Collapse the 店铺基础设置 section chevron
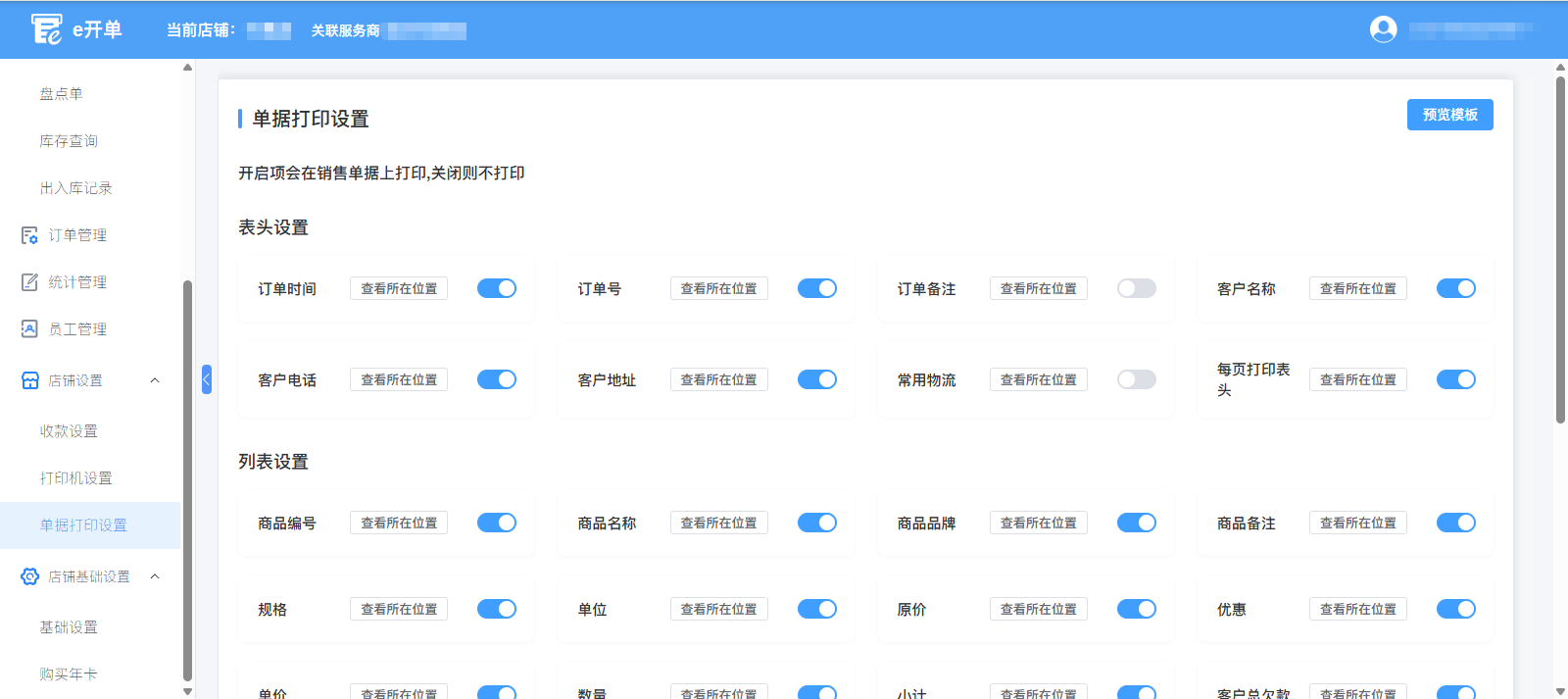Viewport: 1568px width, 699px height. pos(155,576)
